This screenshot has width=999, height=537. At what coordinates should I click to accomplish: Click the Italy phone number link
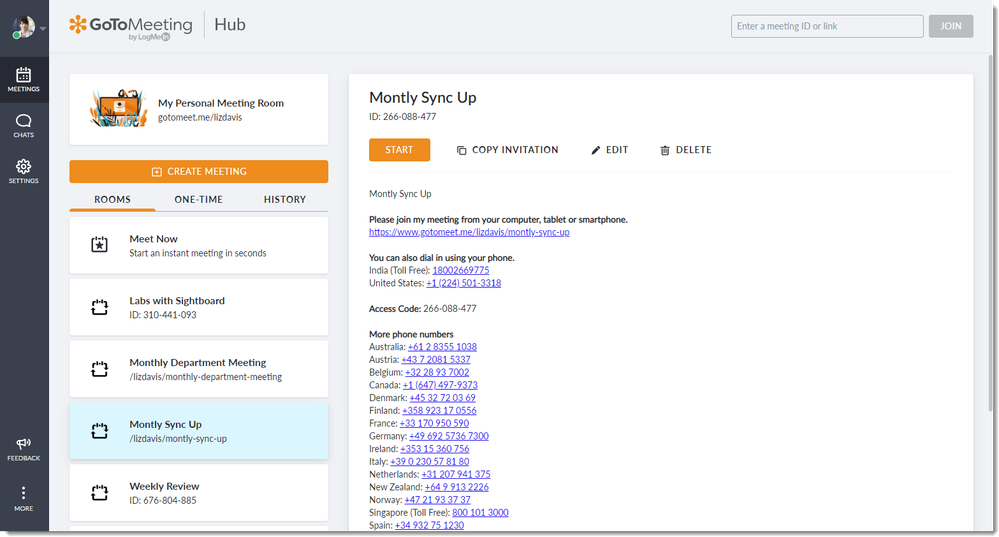tap(429, 461)
